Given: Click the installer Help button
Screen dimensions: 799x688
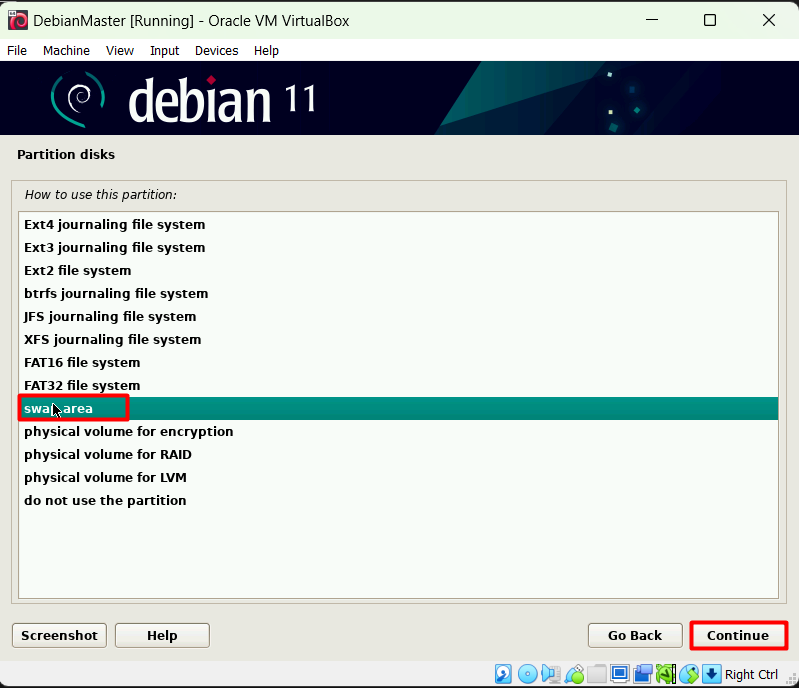Looking at the screenshot, I should [x=162, y=635].
